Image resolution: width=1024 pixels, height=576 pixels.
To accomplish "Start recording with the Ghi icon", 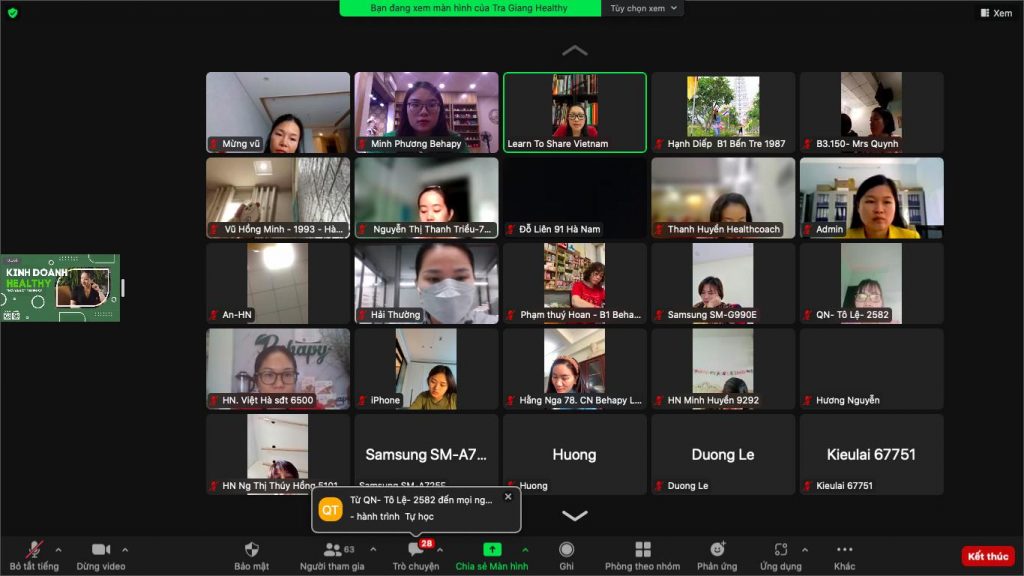I will tap(566, 549).
